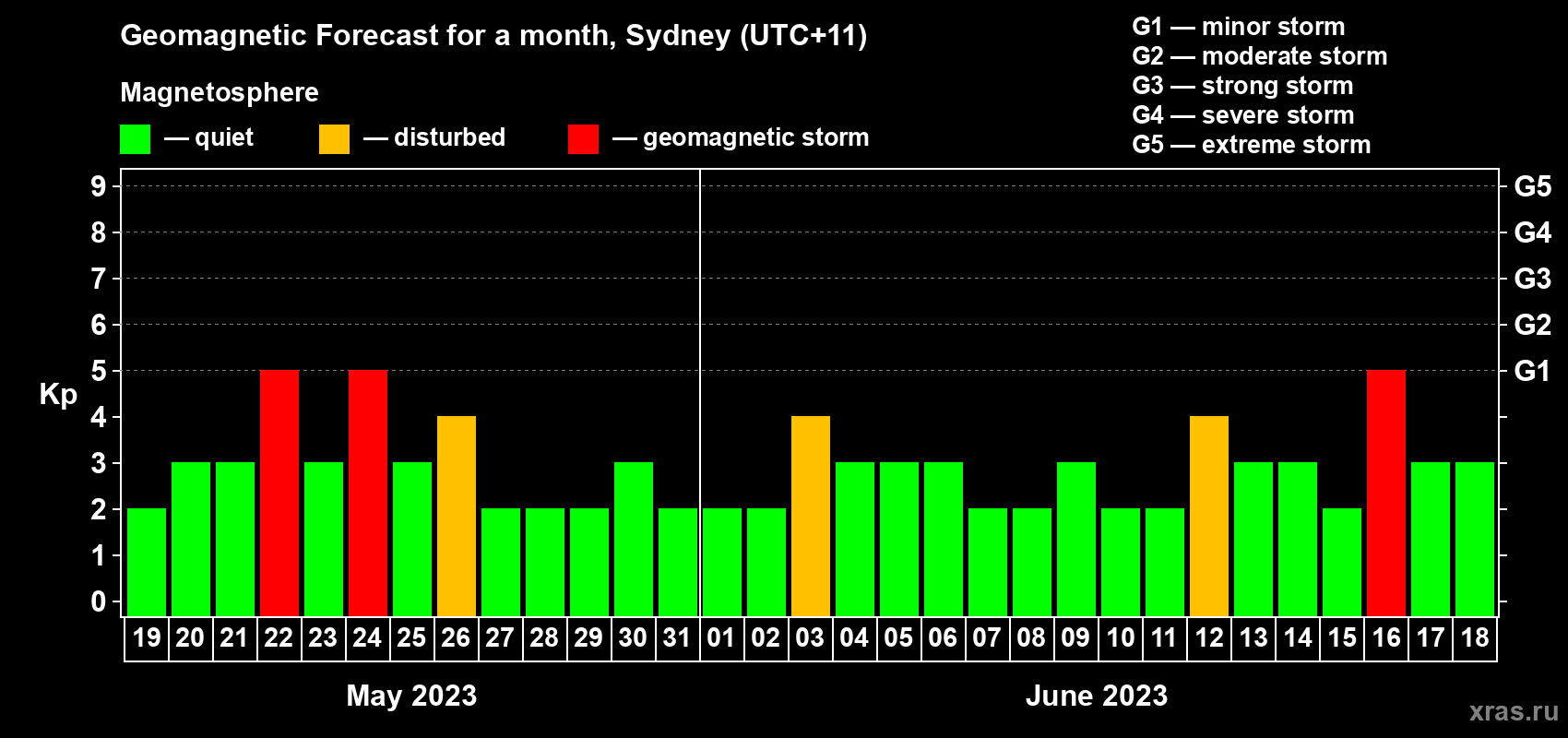Click the '— geomagnetic storm' legend label

(741, 137)
